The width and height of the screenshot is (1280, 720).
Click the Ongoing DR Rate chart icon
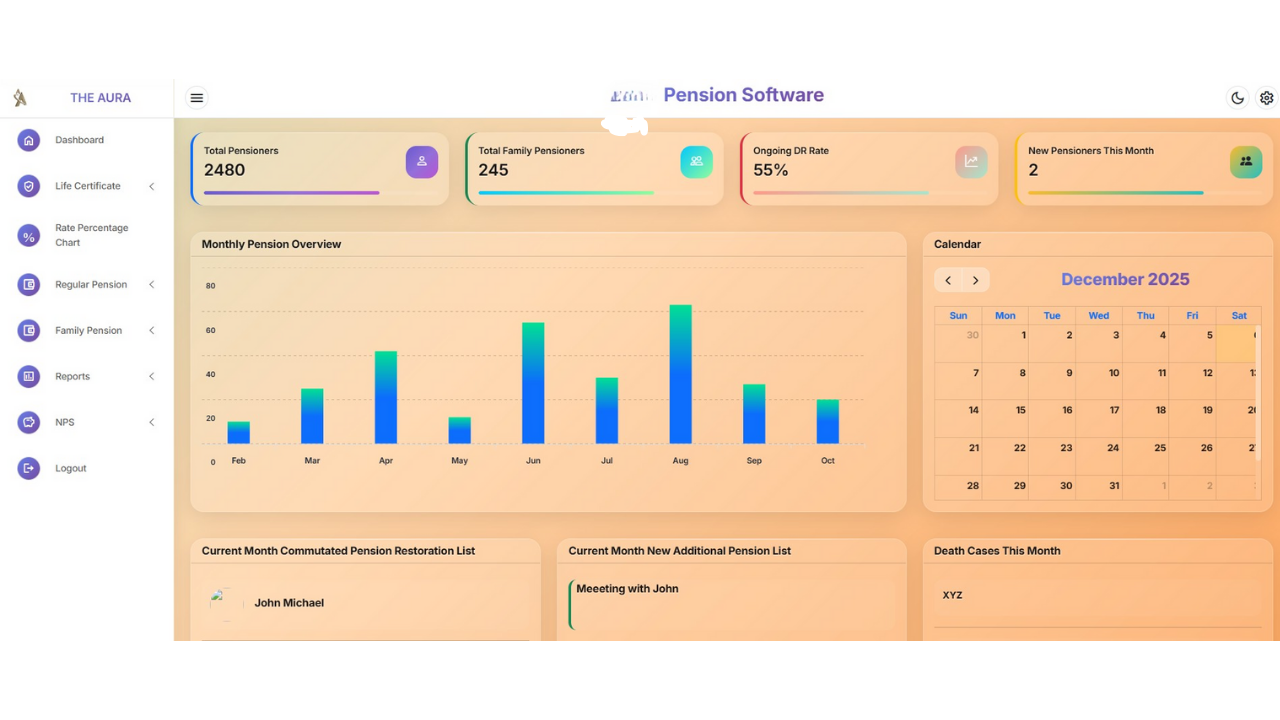[x=971, y=161]
